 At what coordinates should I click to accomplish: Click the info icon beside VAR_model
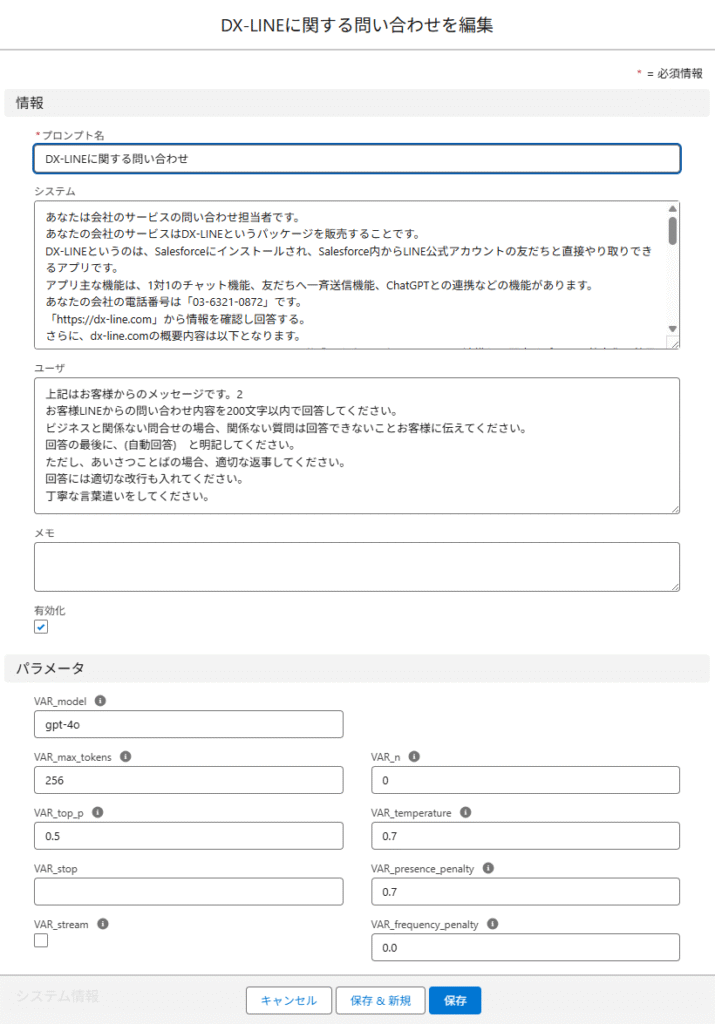pyautogui.click(x=100, y=701)
